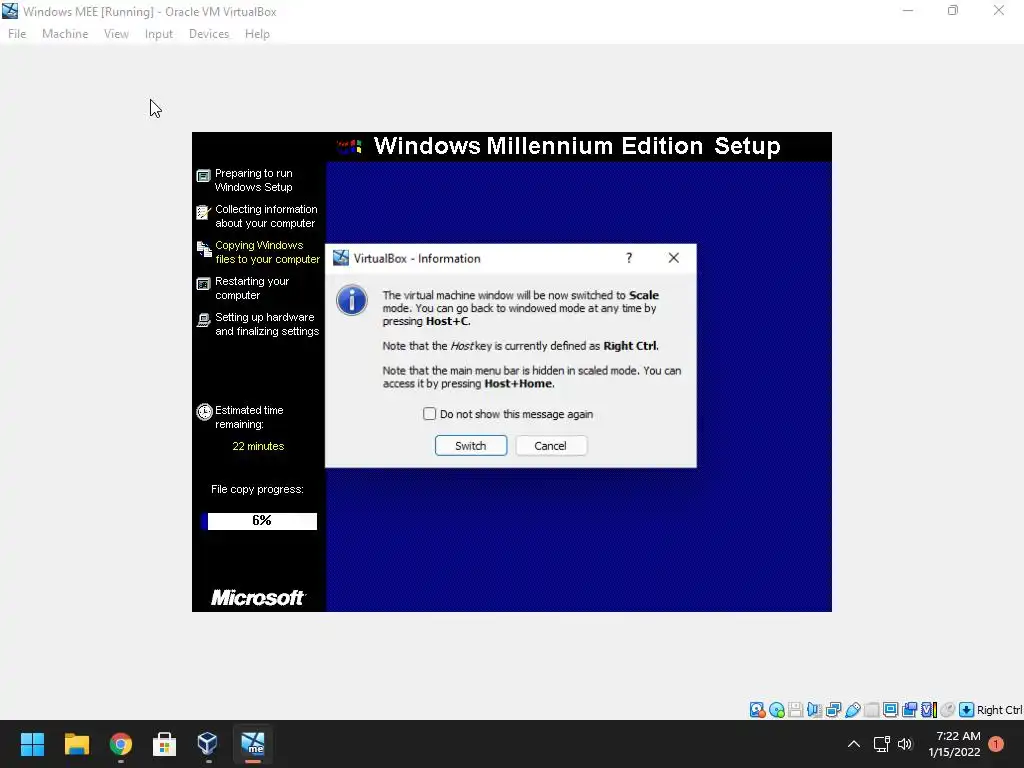Close the VirtualBox Information dialog
Screen dimensions: 1024x768
[673, 258]
